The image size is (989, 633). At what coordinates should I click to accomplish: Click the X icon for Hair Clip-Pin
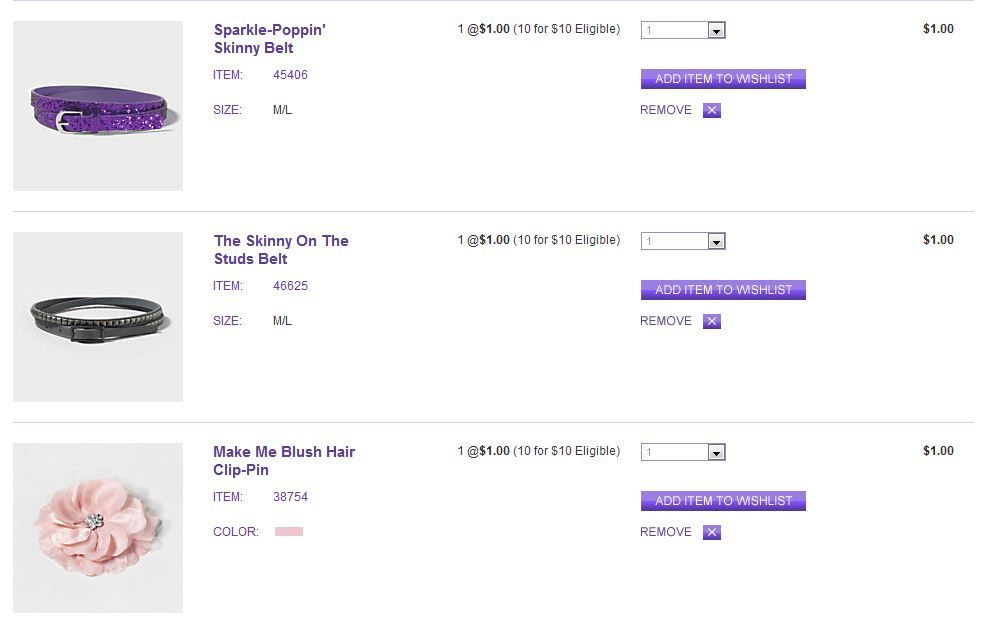click(712, 533)
